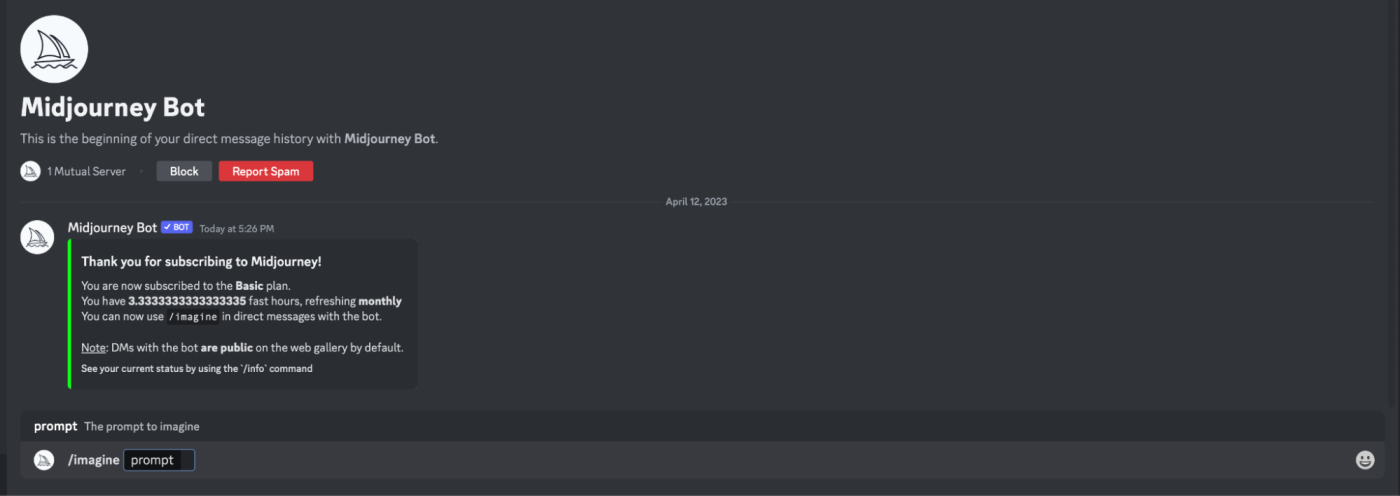The image size is (1400, 496).
Task: Click the verified BOT badge
Action: (177, 228)
